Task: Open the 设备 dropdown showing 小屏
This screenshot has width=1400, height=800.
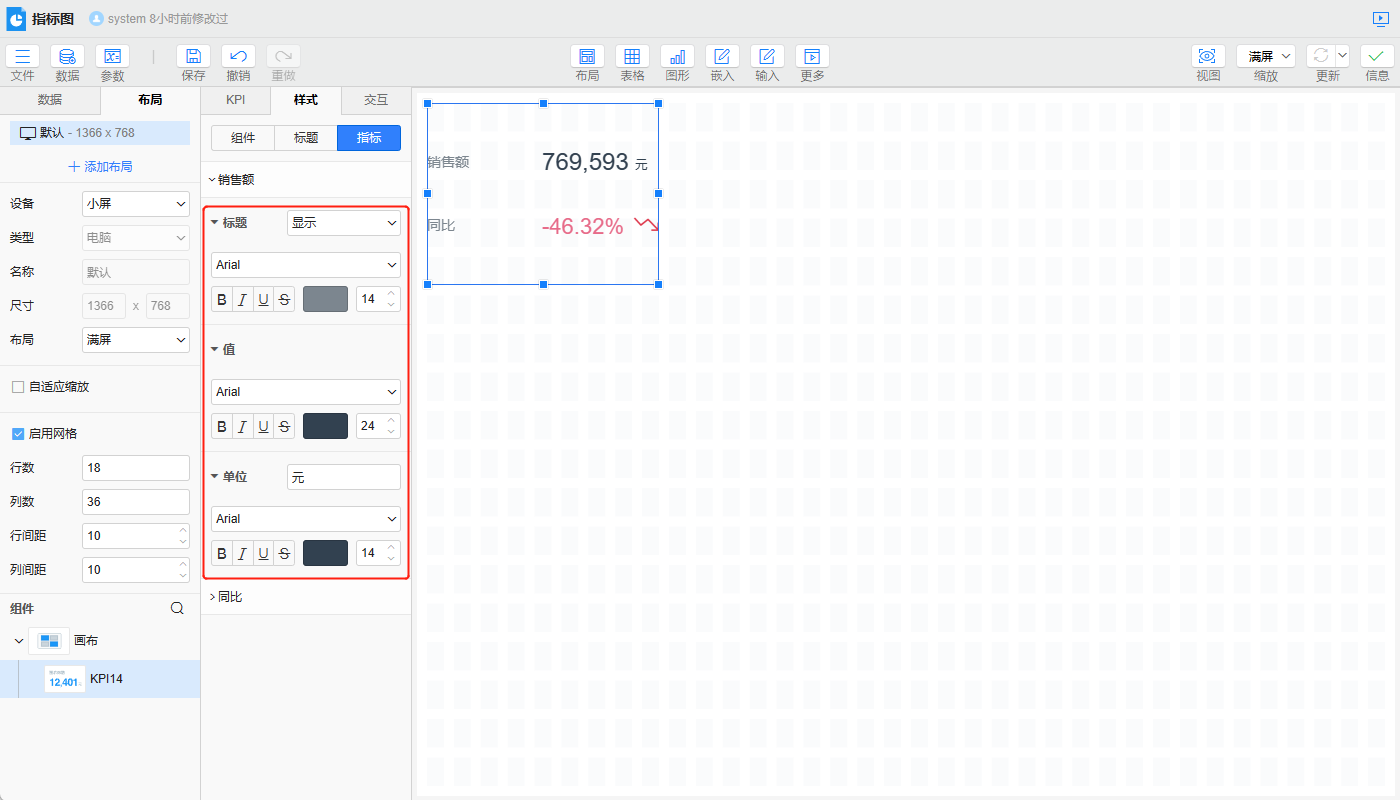Action: (x=135, y=204)
